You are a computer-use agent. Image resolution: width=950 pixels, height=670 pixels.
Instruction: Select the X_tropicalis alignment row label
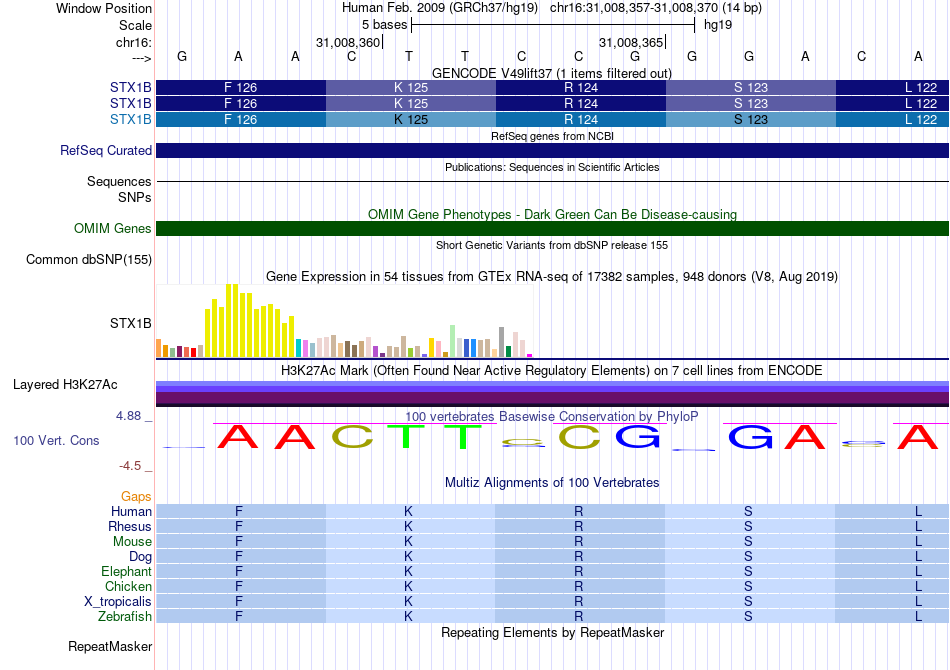pos(118,602)
